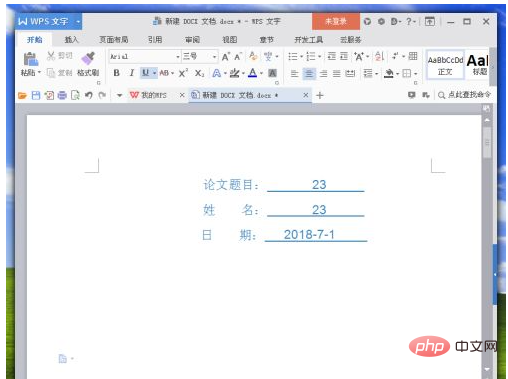Click the Decrease indent icon

click(x=331, y=56)
